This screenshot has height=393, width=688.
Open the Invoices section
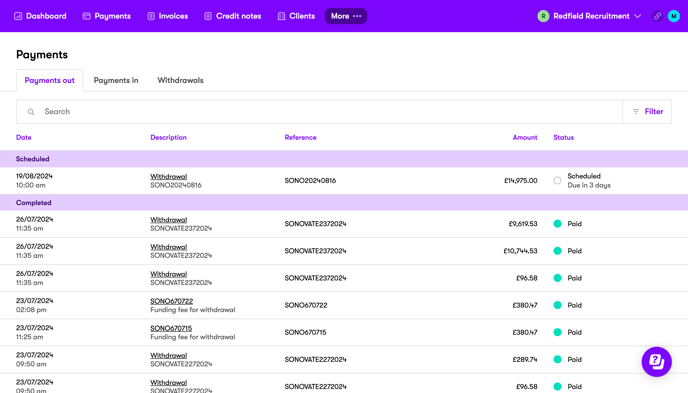coord(168,16)
